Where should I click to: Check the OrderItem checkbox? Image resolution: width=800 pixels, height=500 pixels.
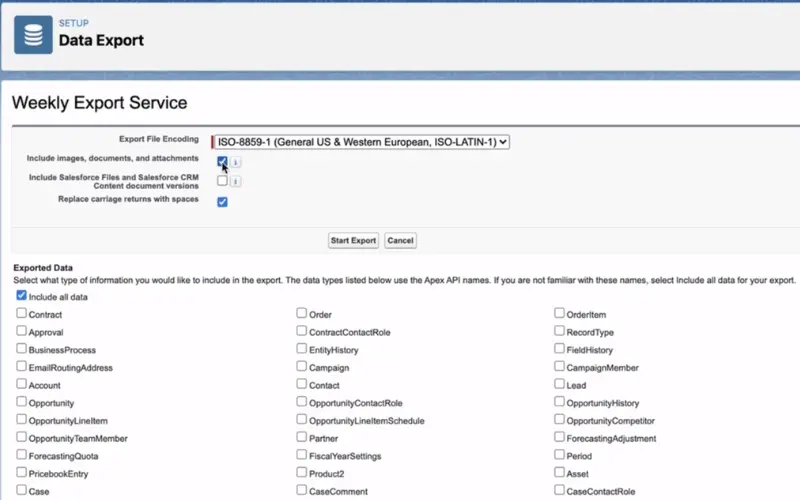coord(559,313)
